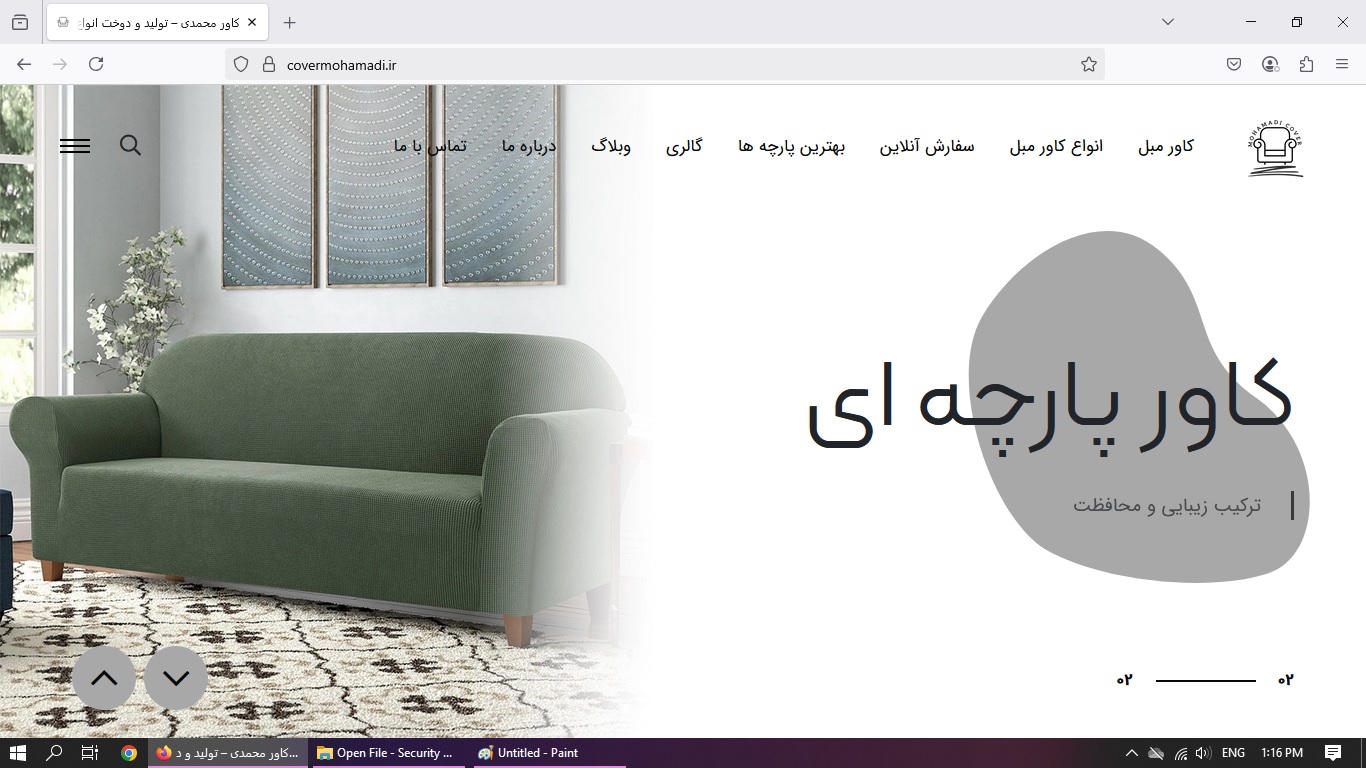Open the Firefox extensions puzzle icon
The height and width of the screenshot is (768, 1366).
(1306, 64)
